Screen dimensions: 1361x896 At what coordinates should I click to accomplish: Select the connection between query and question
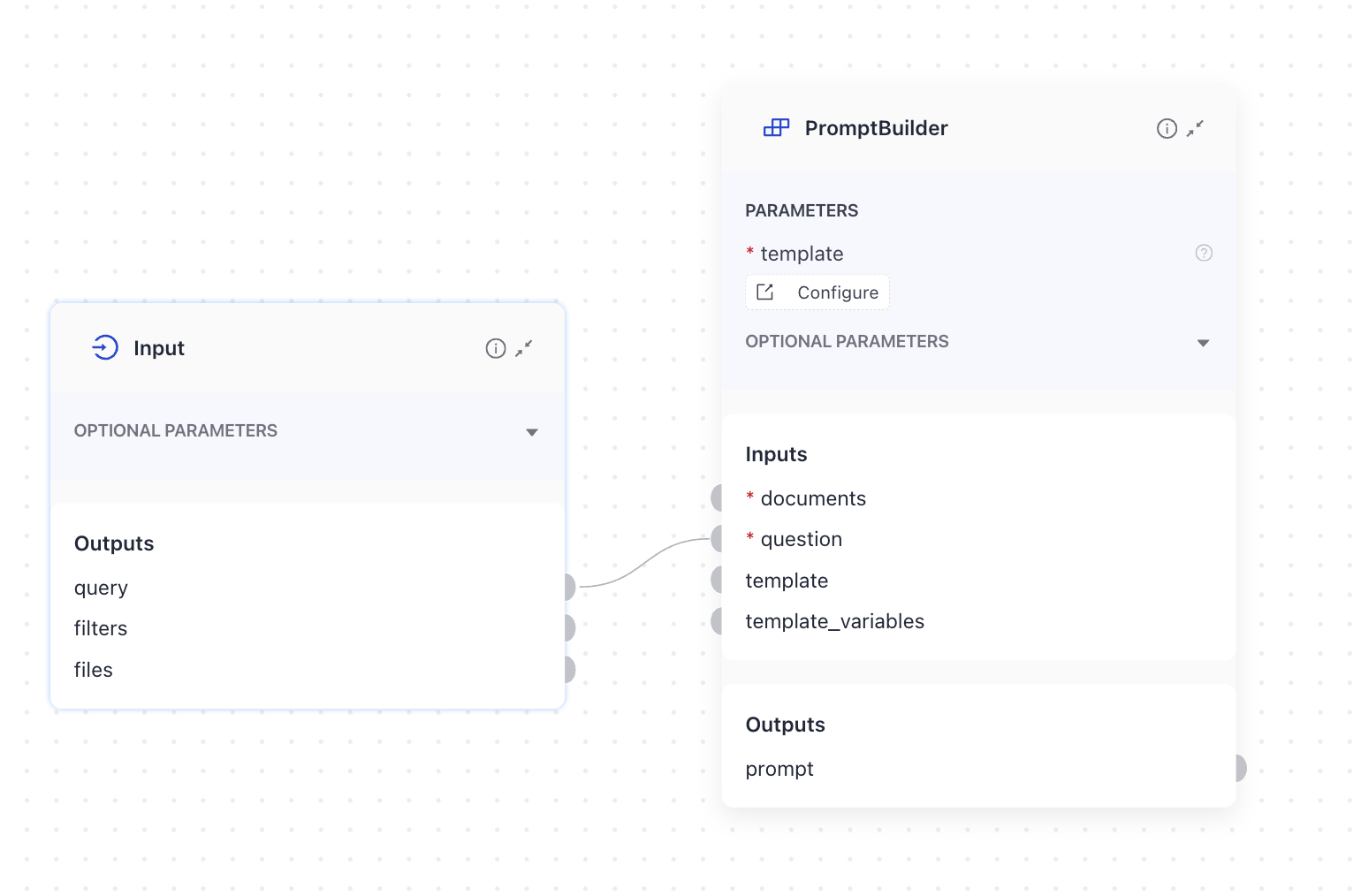[643, 562]
